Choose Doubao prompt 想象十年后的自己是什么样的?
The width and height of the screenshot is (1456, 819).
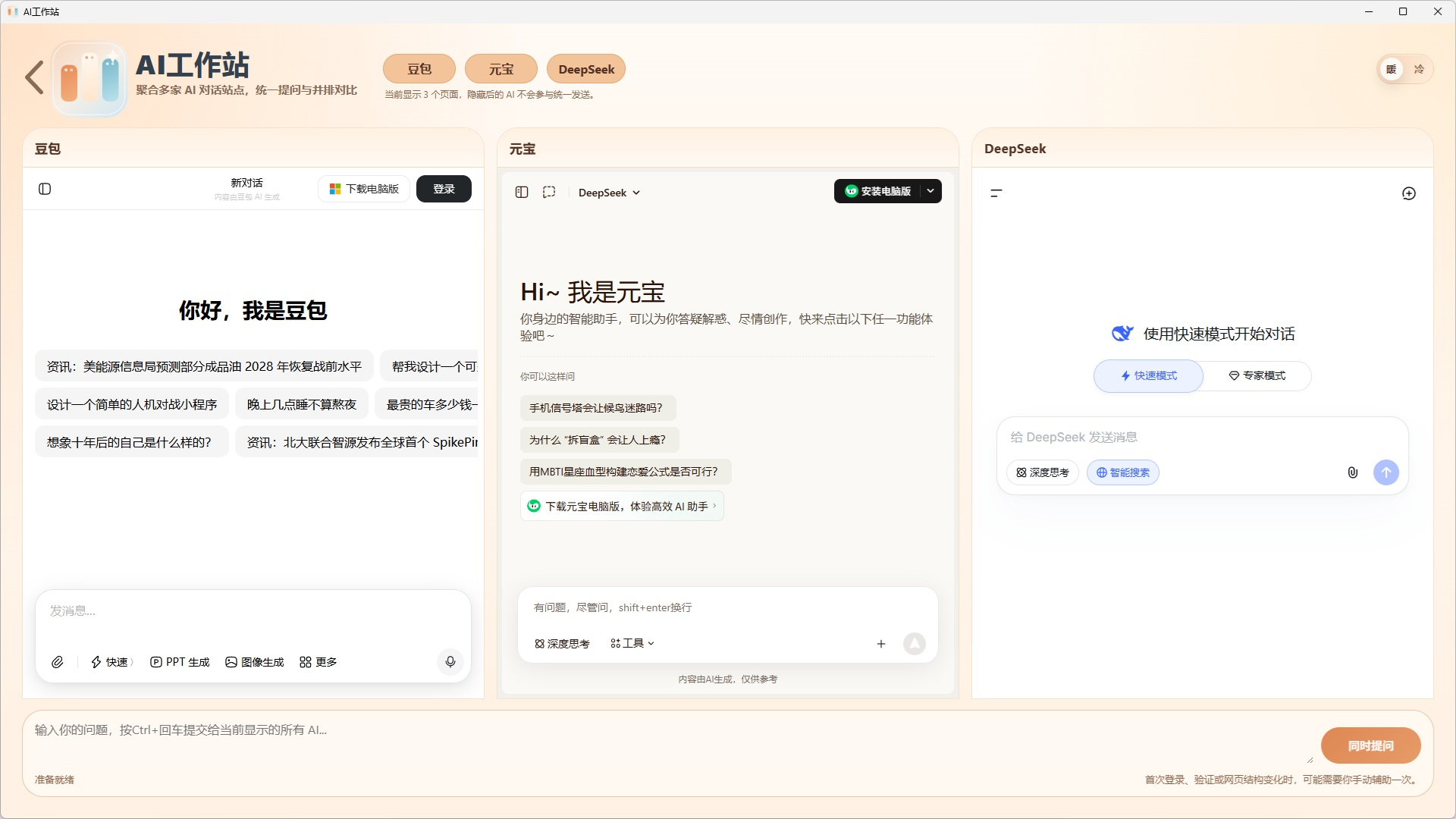132,442
